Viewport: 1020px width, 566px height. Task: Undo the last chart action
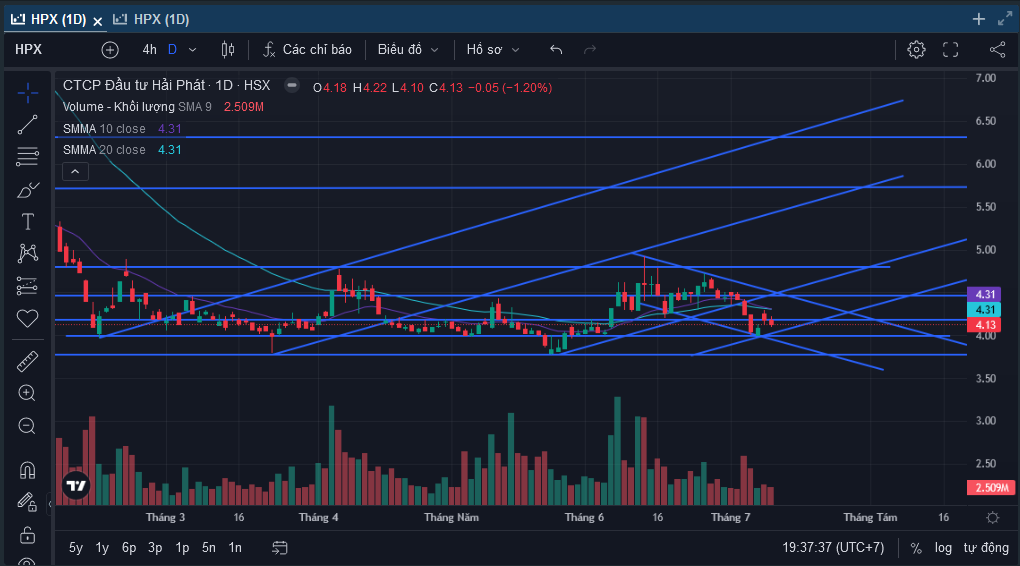tap(556, 49)
